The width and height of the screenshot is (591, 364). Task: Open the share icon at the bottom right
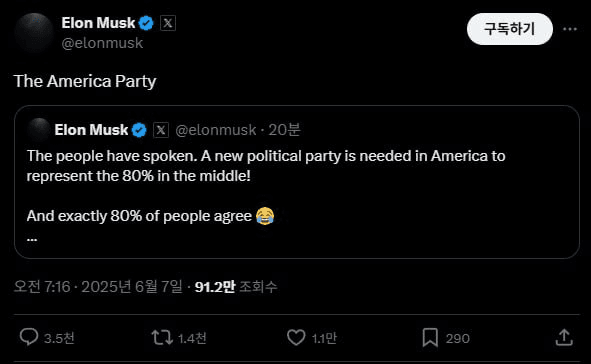[x=564, y=337]
